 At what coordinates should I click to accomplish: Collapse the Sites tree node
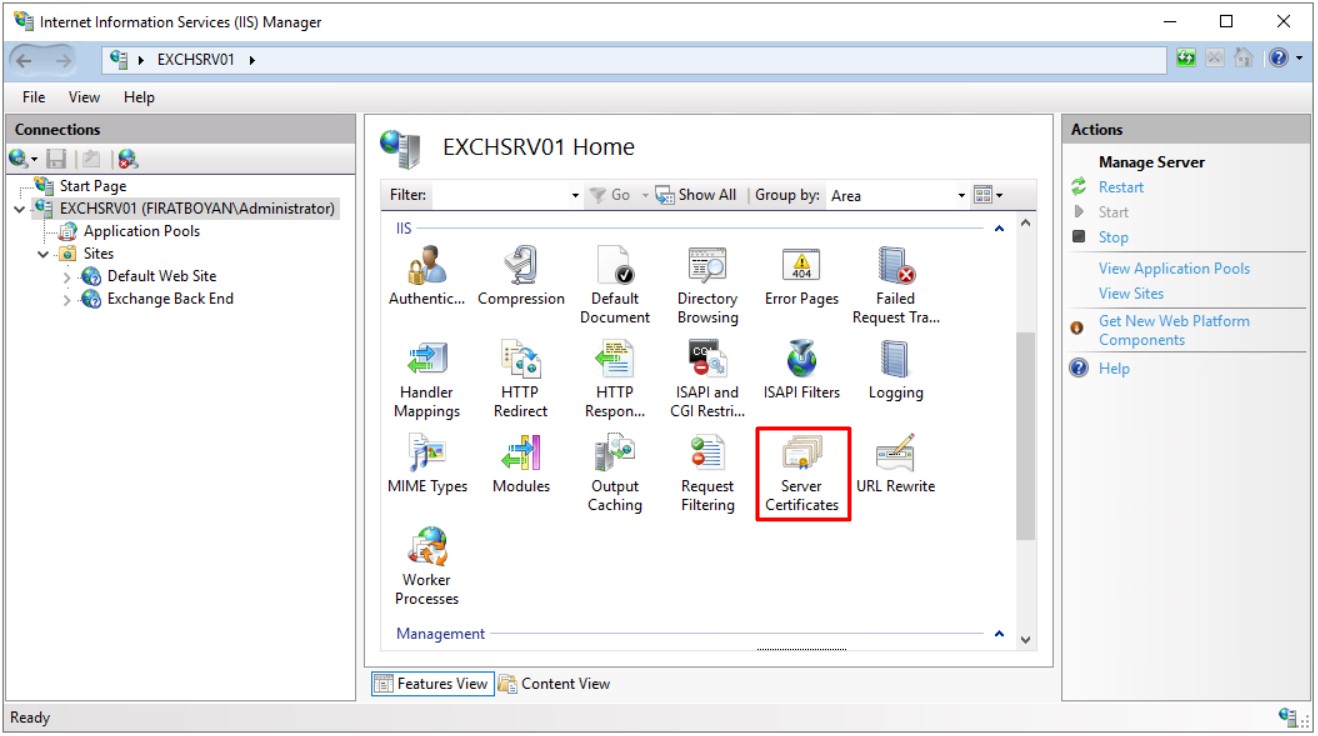click(x=43, y=254)
